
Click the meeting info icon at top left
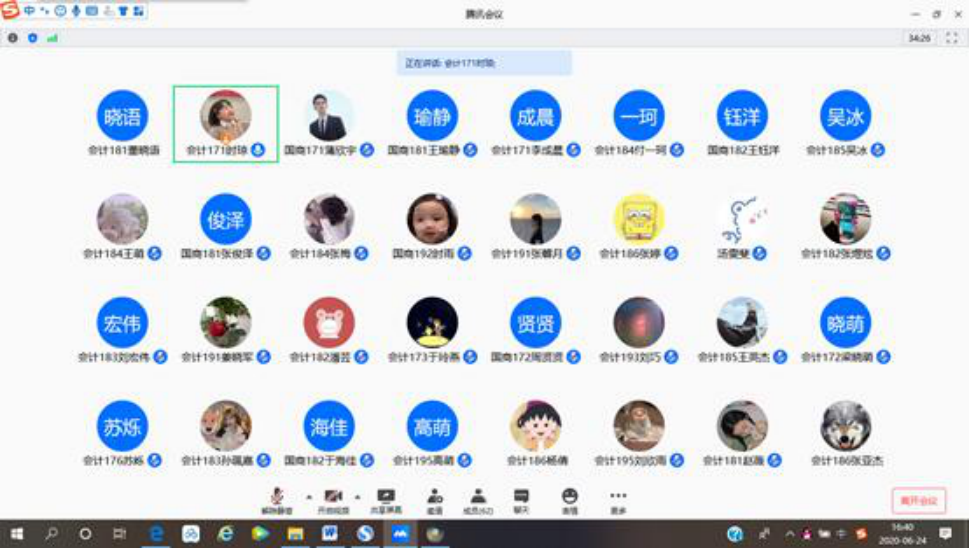click(x=13, y=38)
